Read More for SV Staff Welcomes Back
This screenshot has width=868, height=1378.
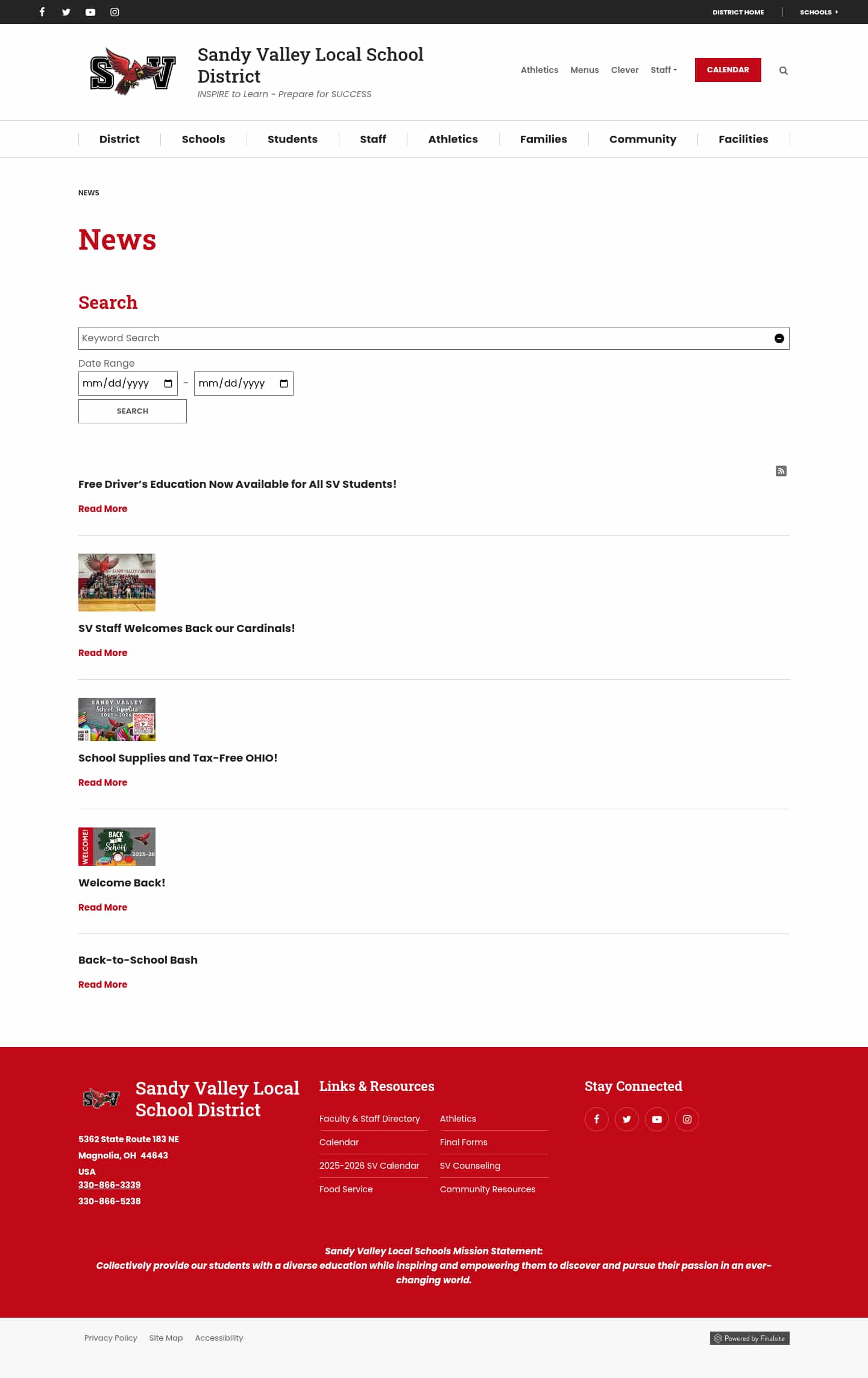103,653
